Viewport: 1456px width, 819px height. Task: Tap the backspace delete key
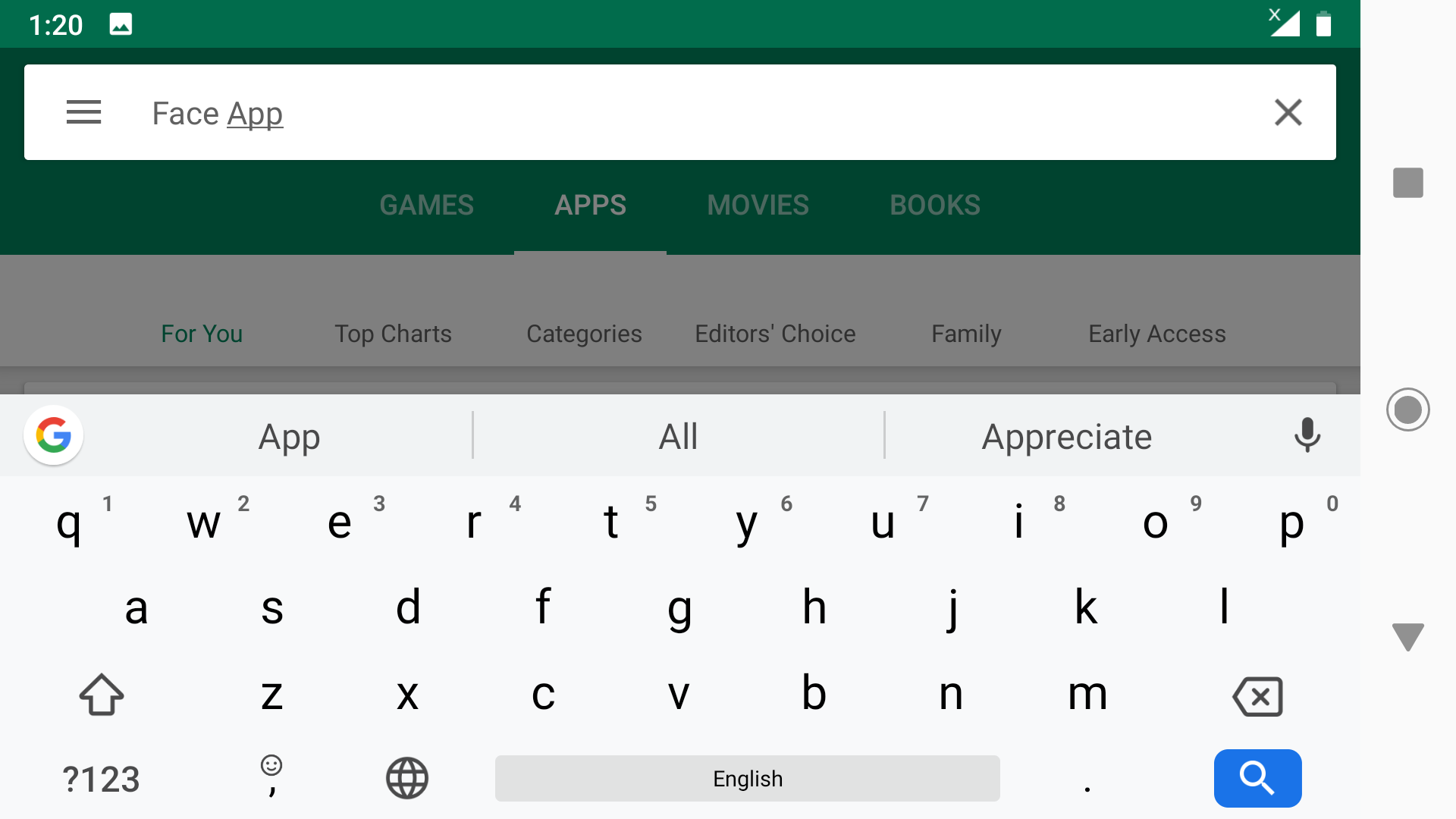pos(1258,696)
